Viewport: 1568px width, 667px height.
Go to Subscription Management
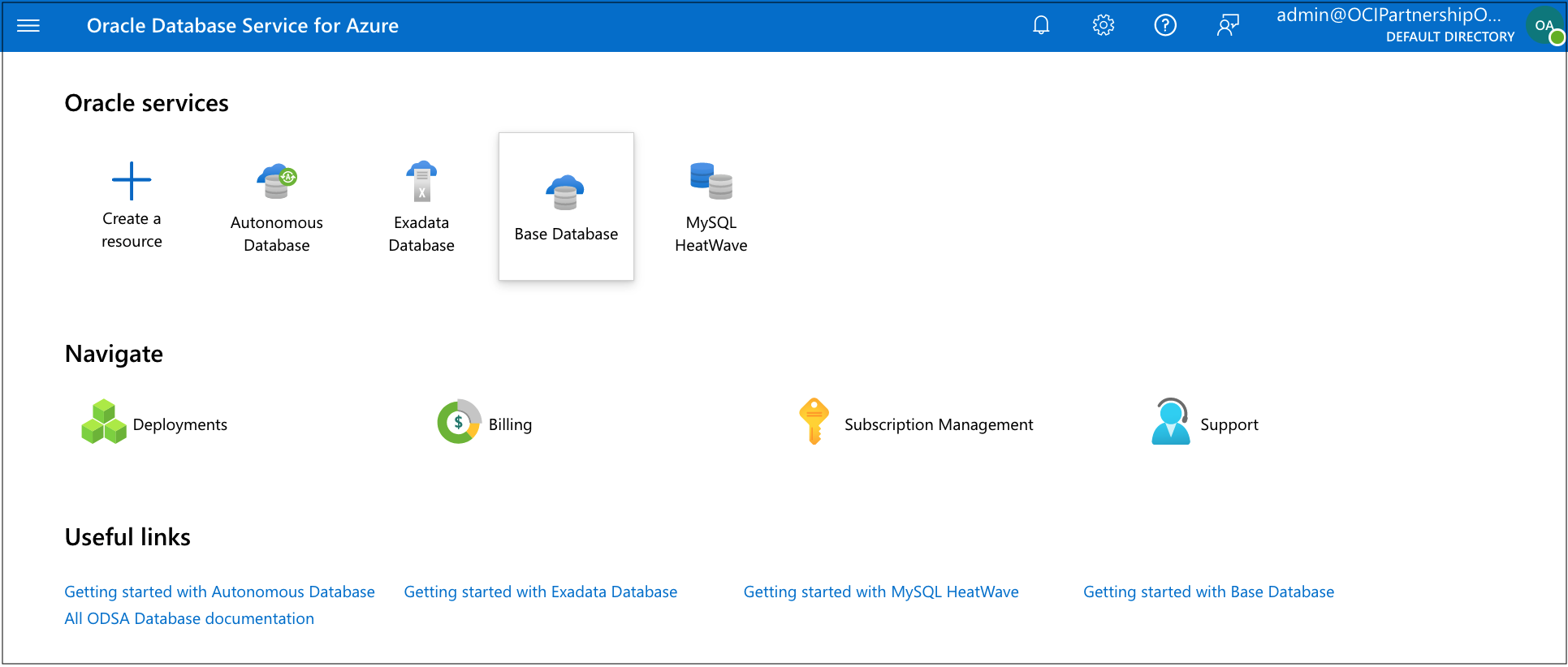[x=939, y=424]
